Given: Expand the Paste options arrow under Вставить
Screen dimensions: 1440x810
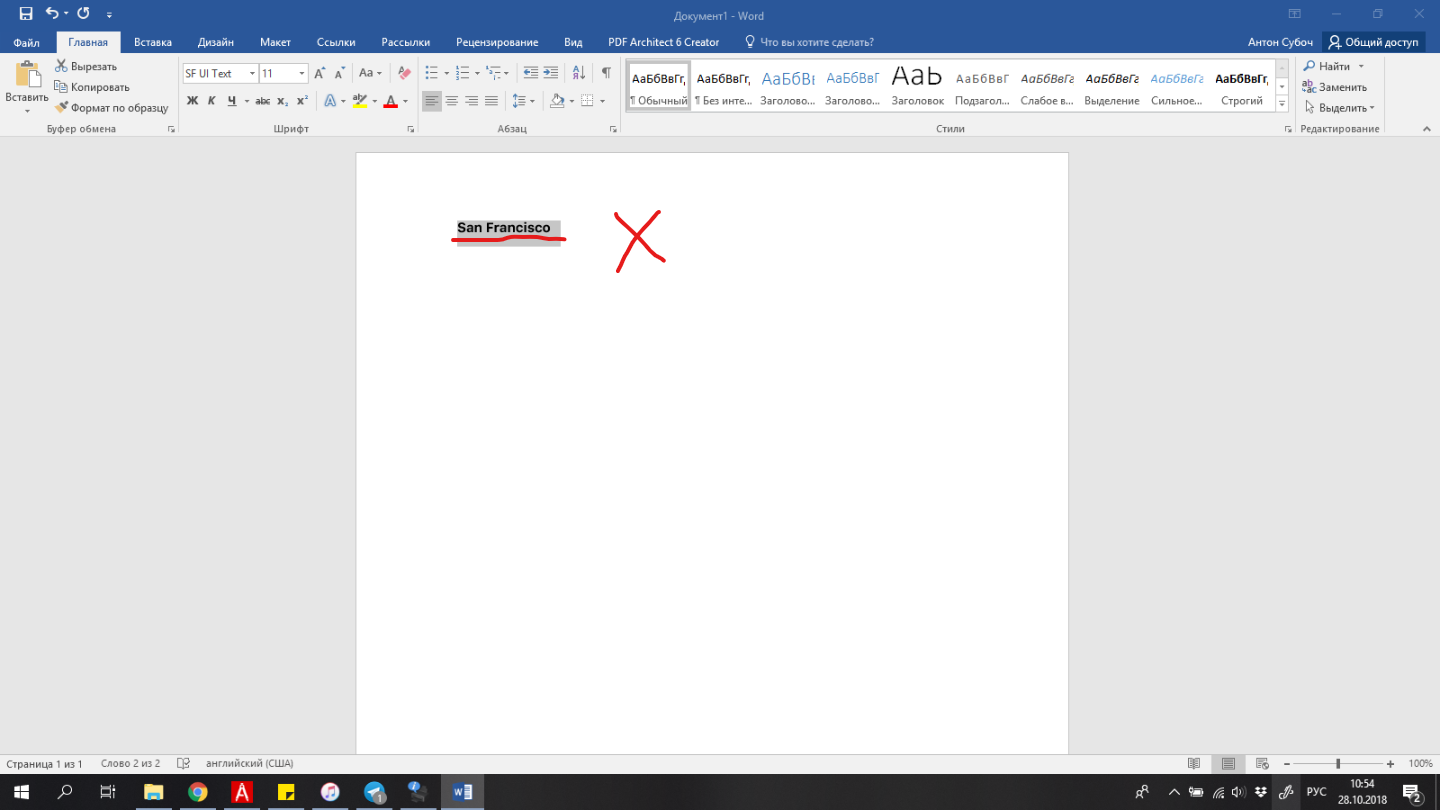Looking at the screenshot, I should point(27,110).
